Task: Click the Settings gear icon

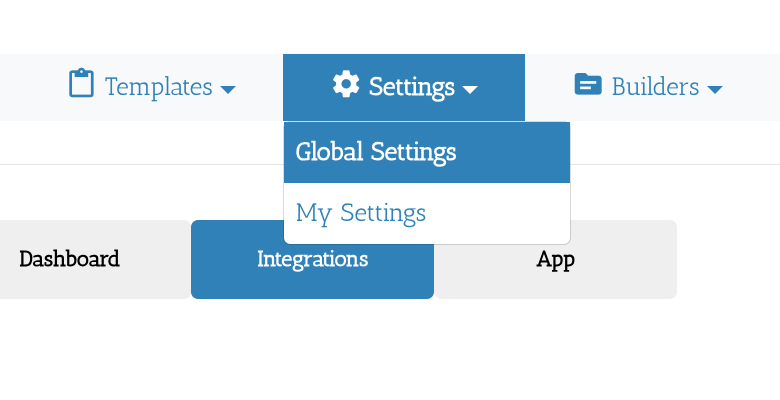Action: click(346, 85)
